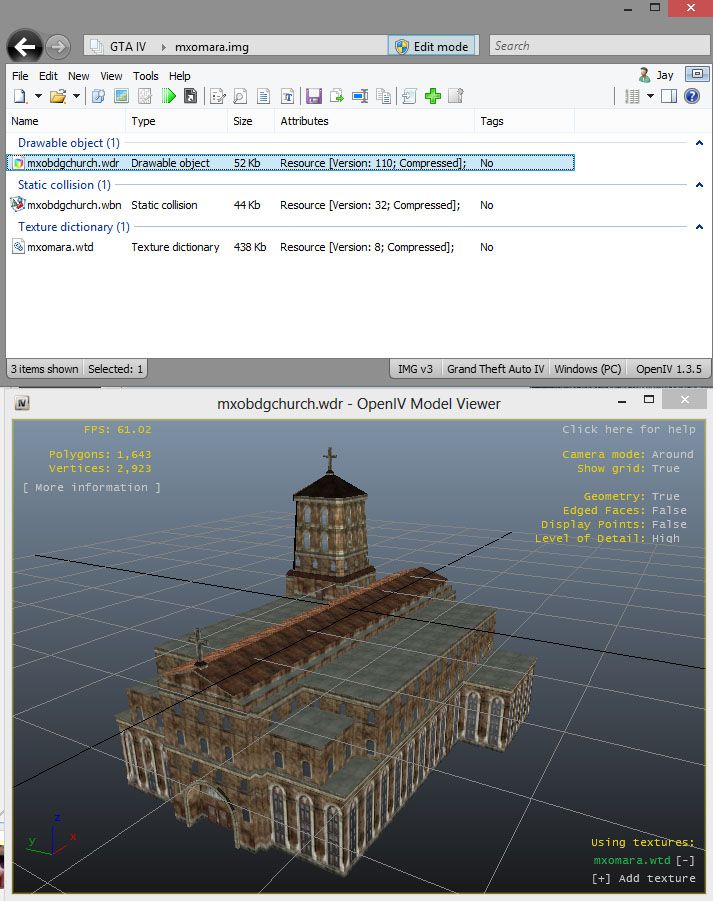Click the picture image toolbar icon
This screenshot has height=901, width=713.
(121, 97)
